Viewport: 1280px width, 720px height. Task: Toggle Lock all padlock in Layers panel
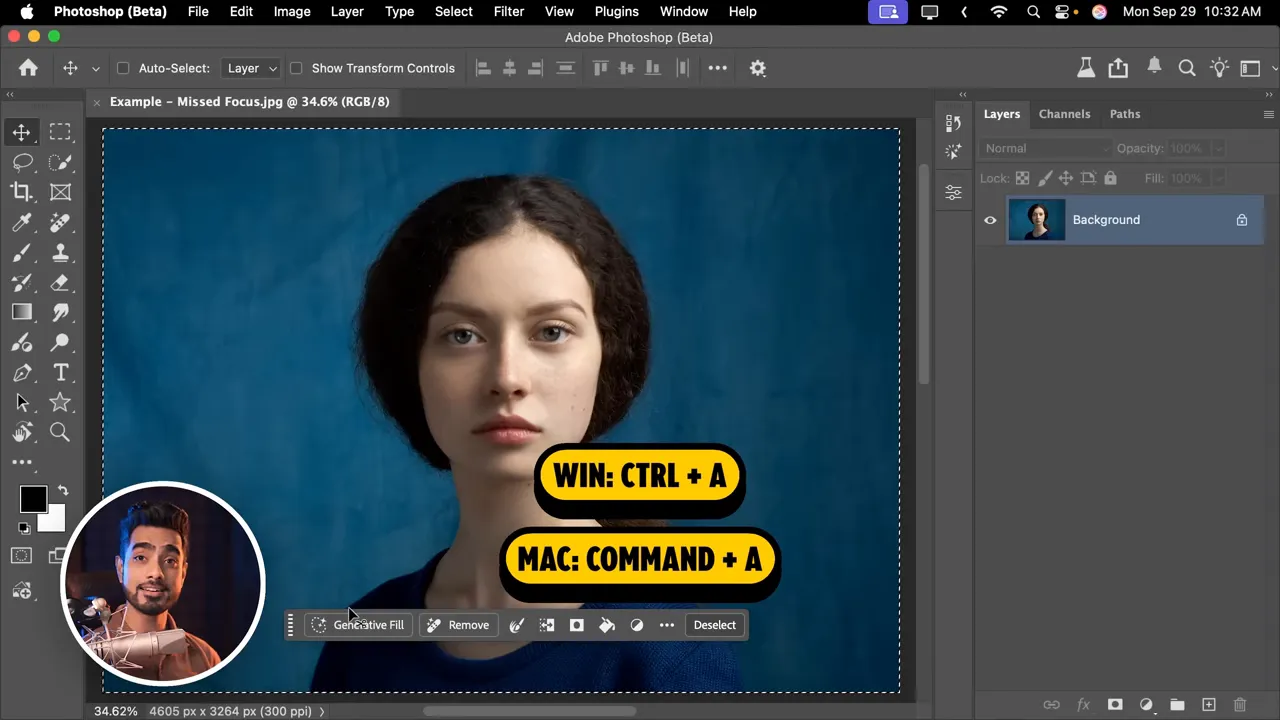click(x=1111, y=178)
